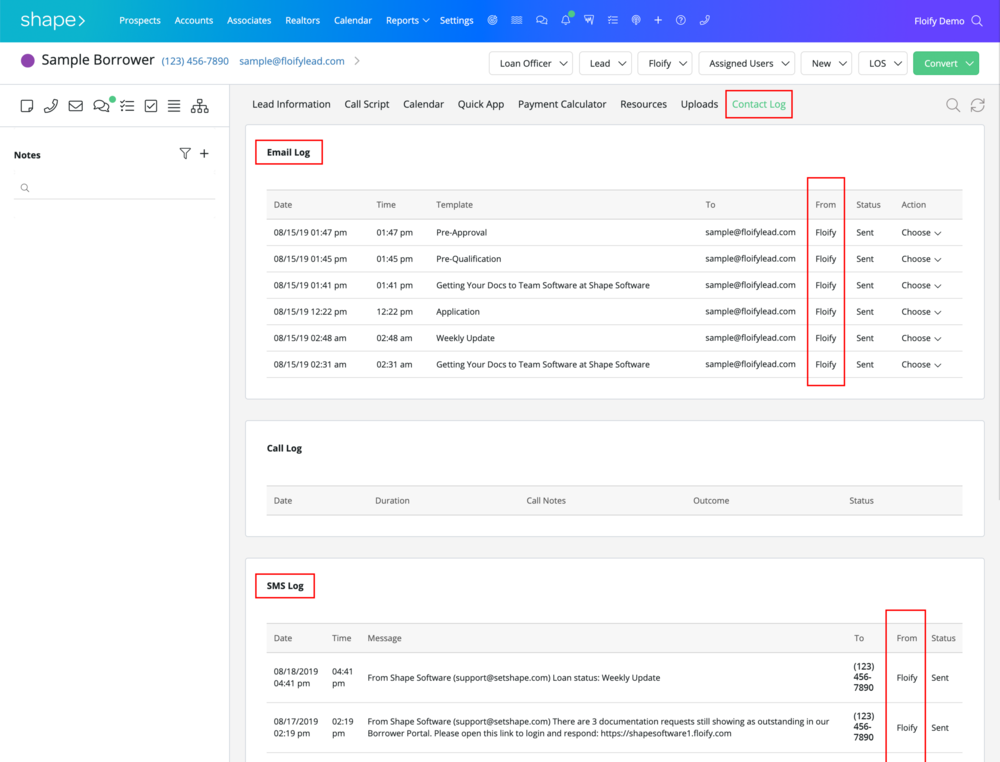This screenshot has width=1000, height=762.
Task: Expand the Reports menu in the top bar
Action: (407, 20)
